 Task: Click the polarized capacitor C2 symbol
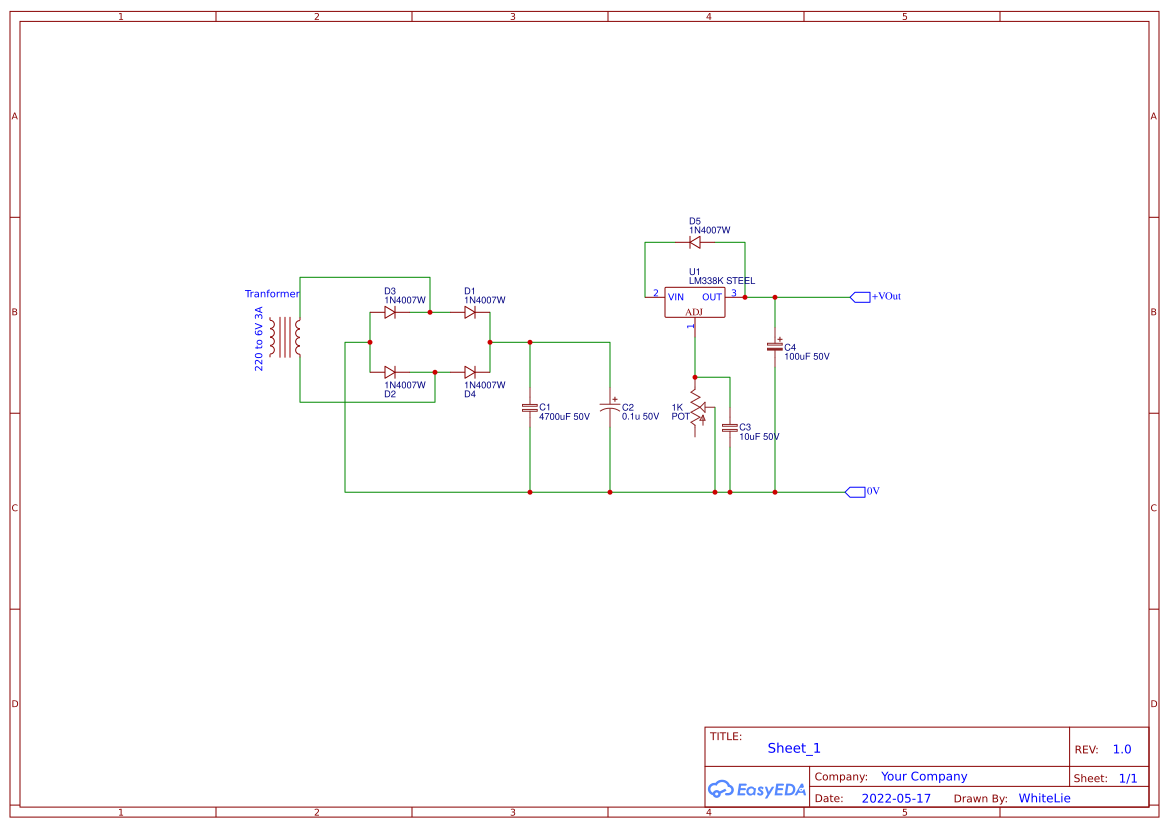click(610, 408)
